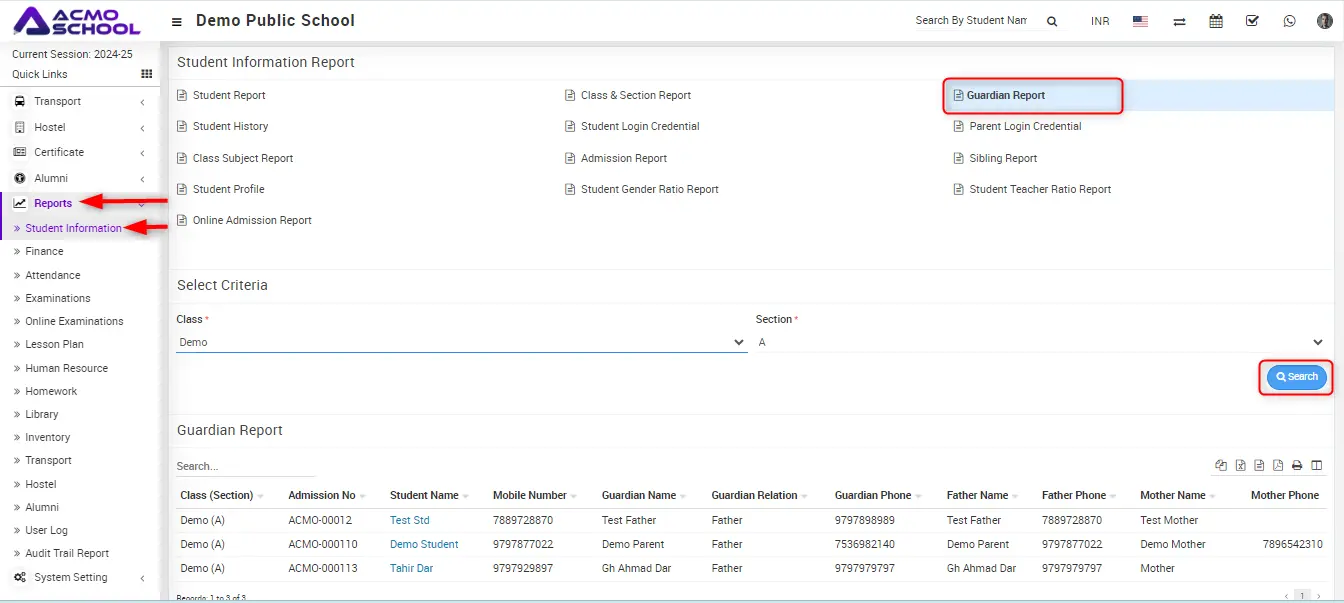
Task: Click the blue Search button
Action: [x=1296, y=377]
